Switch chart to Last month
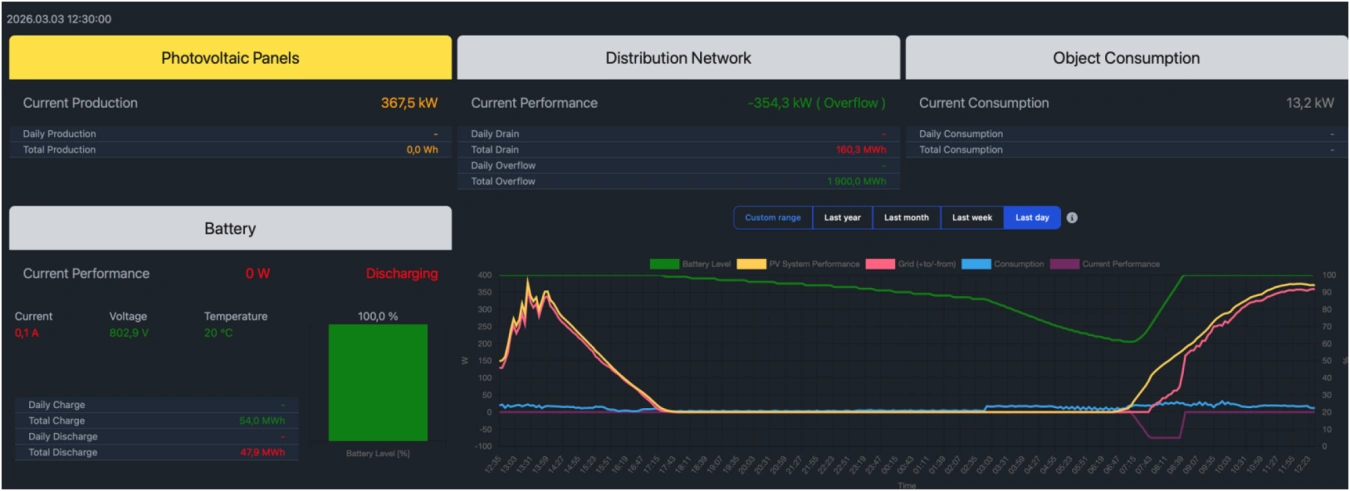The image size is (1350, 491). pyautogui.click(x=906, y=218)
